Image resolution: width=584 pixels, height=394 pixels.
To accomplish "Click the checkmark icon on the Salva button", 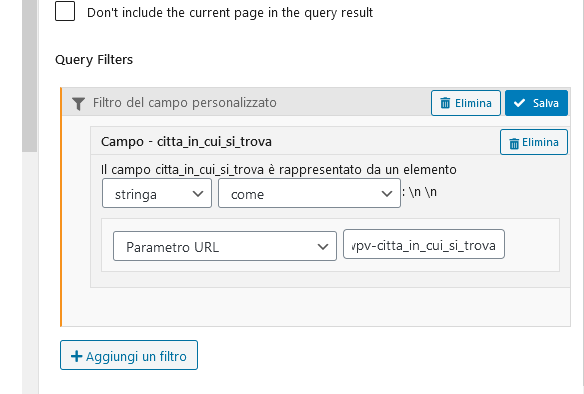I will pos(519,103).
